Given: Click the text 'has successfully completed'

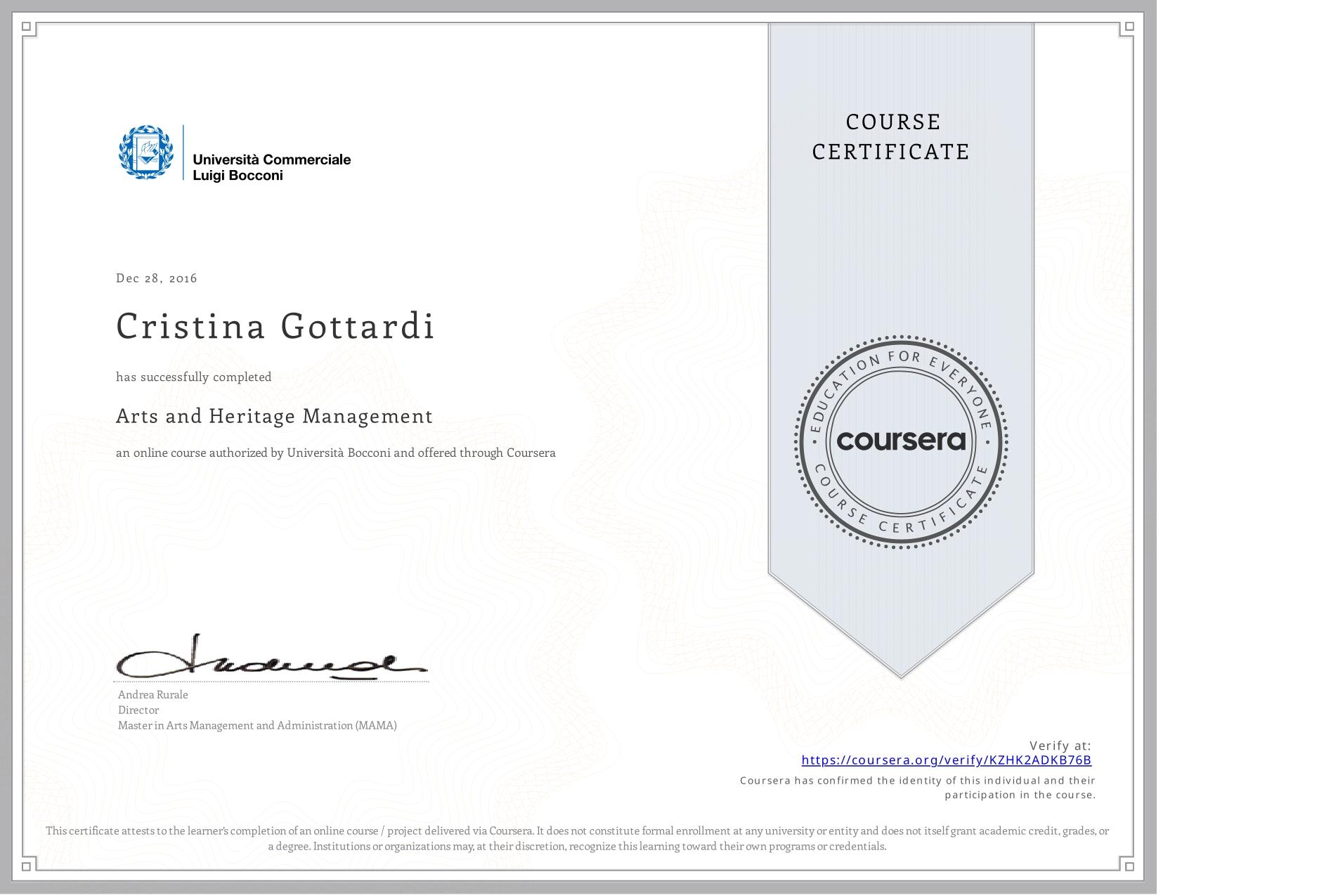Looking at the screenshot, I should [194, 377].
